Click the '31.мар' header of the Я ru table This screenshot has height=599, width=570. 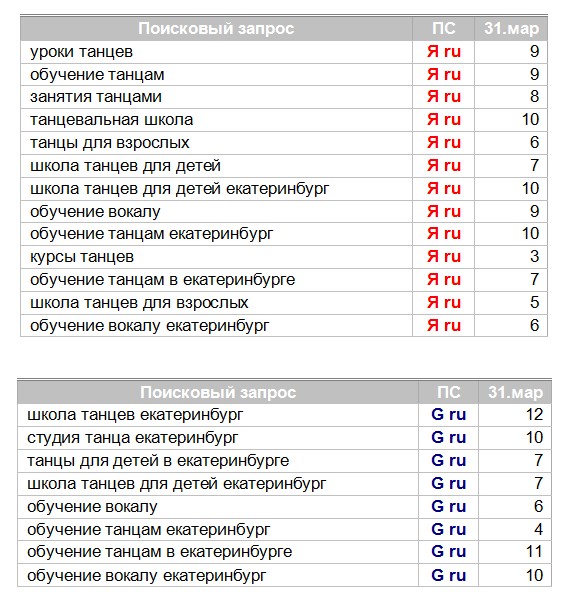point(512,29)
